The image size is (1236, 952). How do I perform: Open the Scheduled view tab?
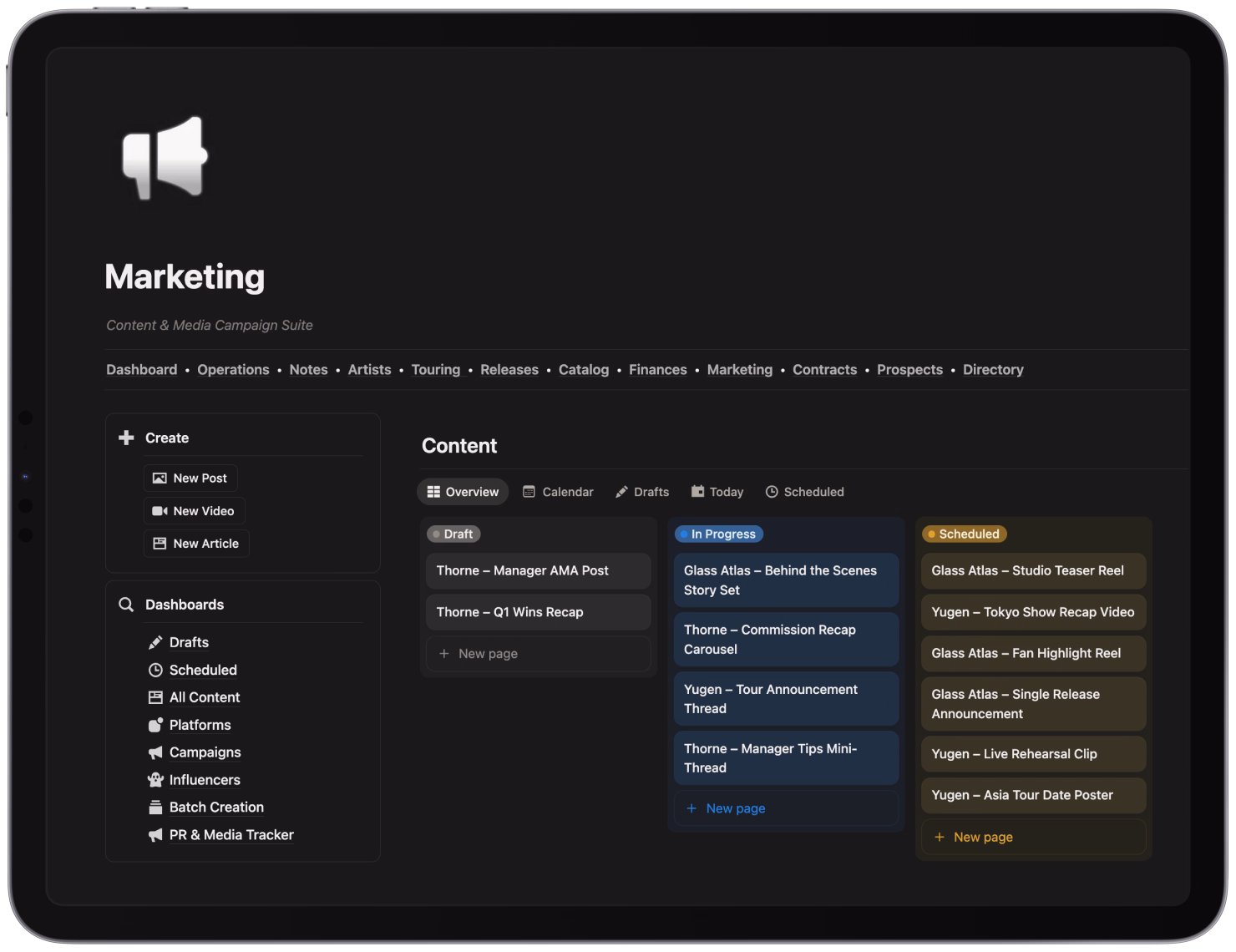point(805,492)
